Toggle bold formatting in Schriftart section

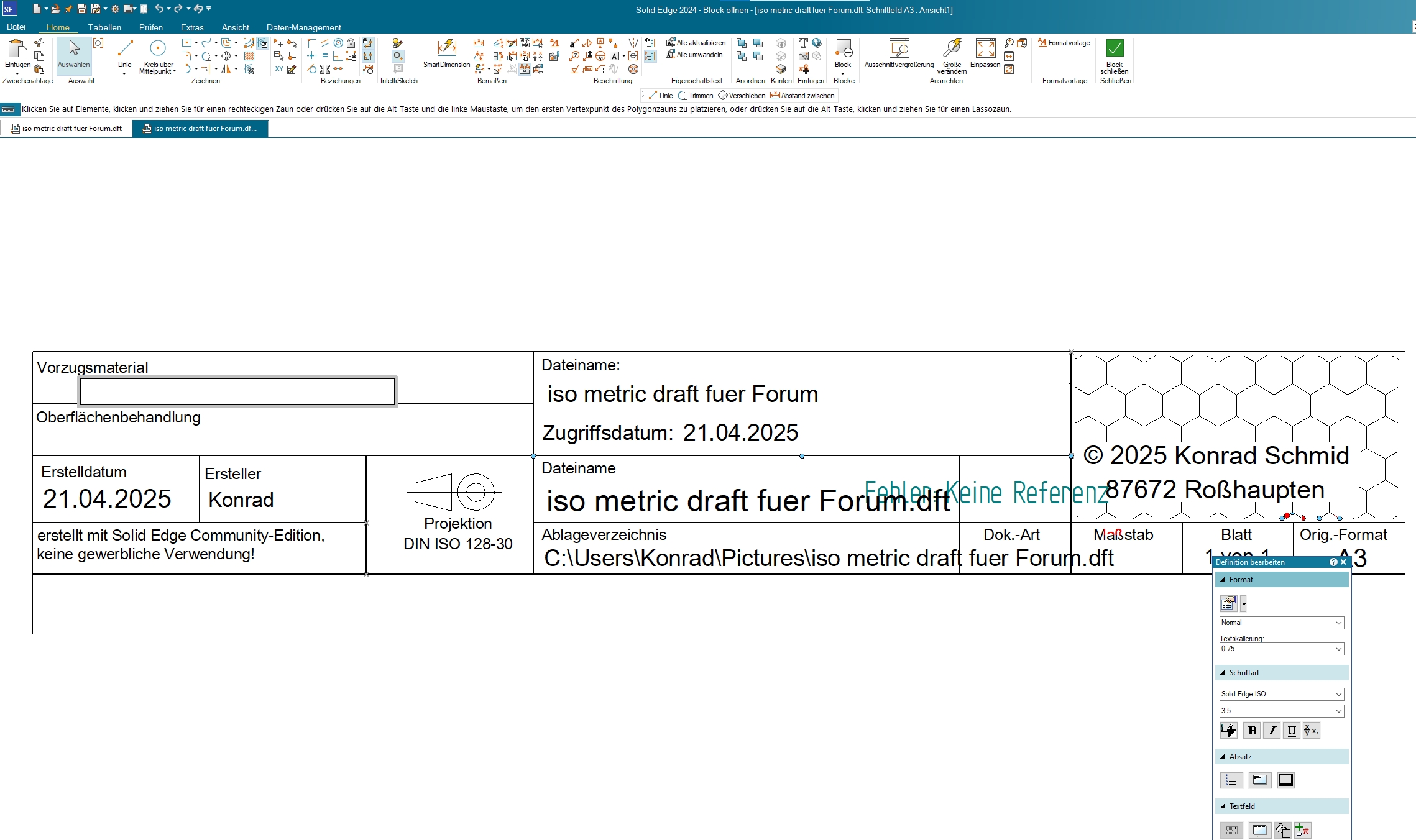coord(1252,731)
